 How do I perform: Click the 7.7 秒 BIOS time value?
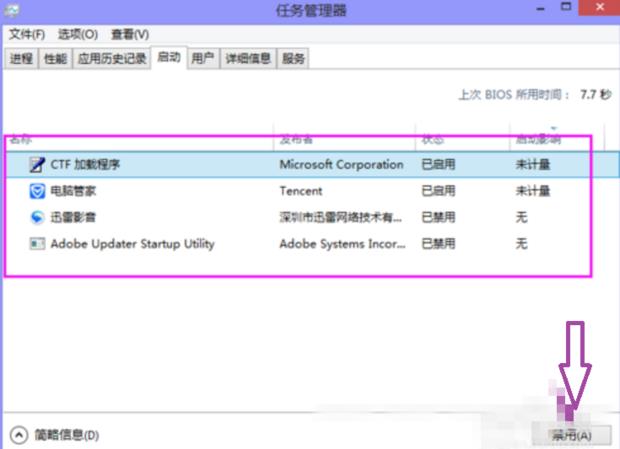coord(596,95)
